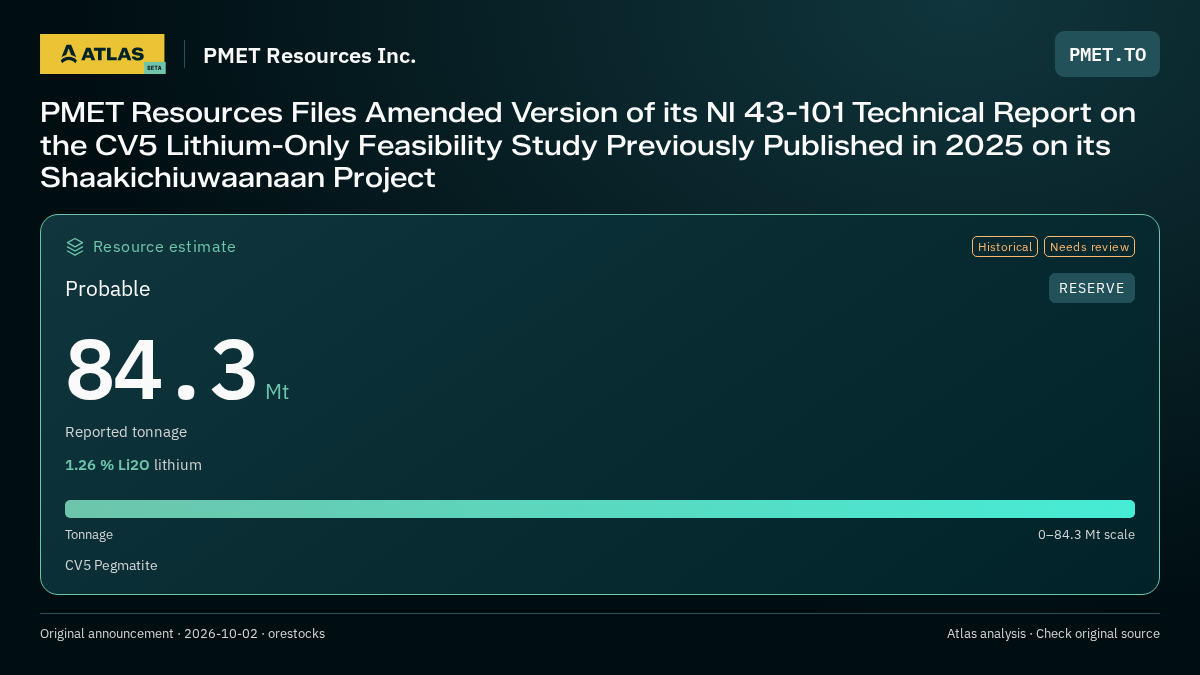Click the 1.26 % Li2O lithium grade

pos(133,465)
